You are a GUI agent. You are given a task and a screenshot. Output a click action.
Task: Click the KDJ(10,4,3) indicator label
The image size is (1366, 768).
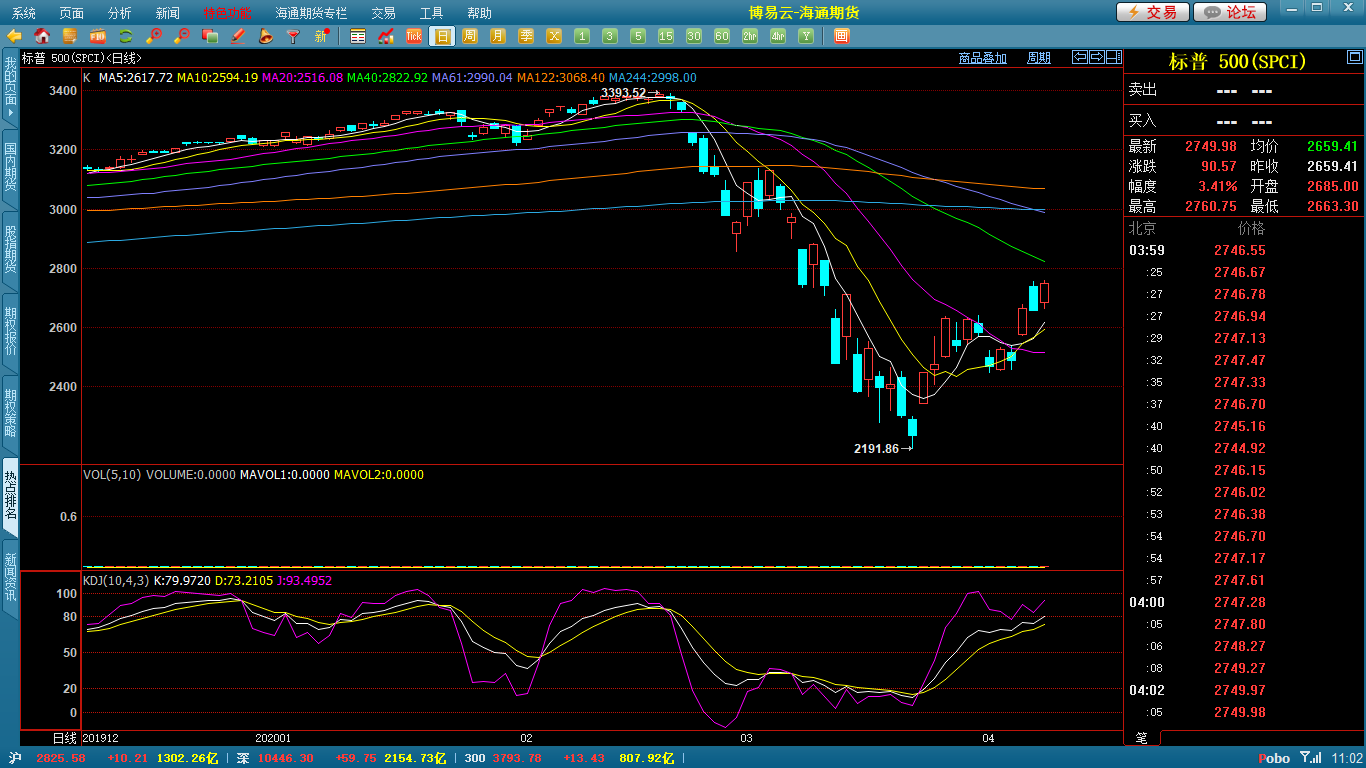point(116,580)
